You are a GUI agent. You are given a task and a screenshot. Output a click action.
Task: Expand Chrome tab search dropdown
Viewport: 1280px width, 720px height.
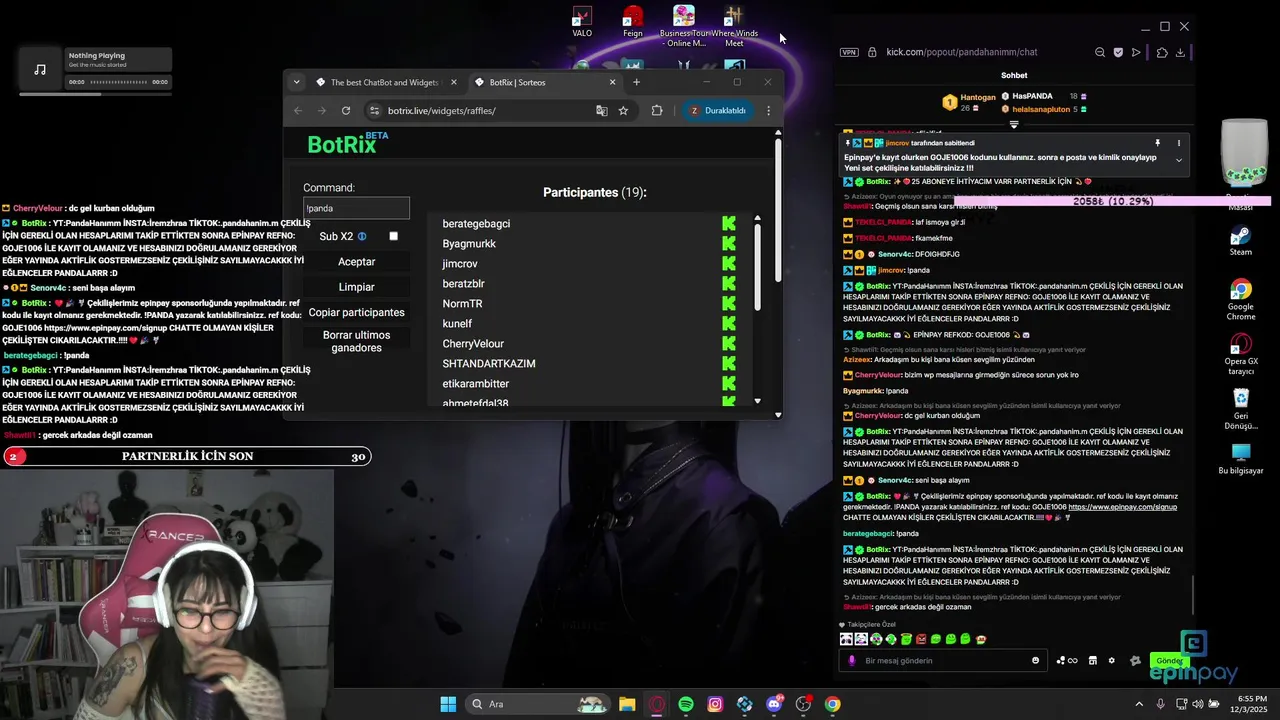point(296,82)
